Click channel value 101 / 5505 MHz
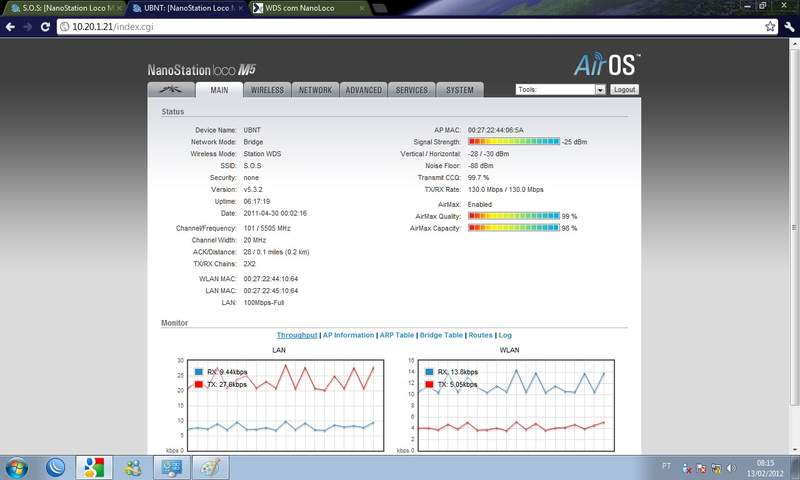 click(267, 228)
